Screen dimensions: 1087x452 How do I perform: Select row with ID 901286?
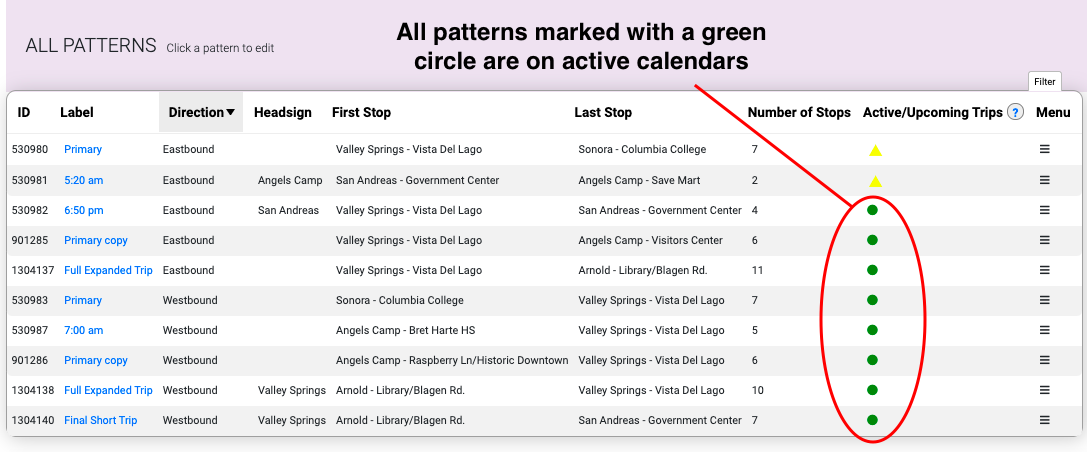click(x=544, y=360)
